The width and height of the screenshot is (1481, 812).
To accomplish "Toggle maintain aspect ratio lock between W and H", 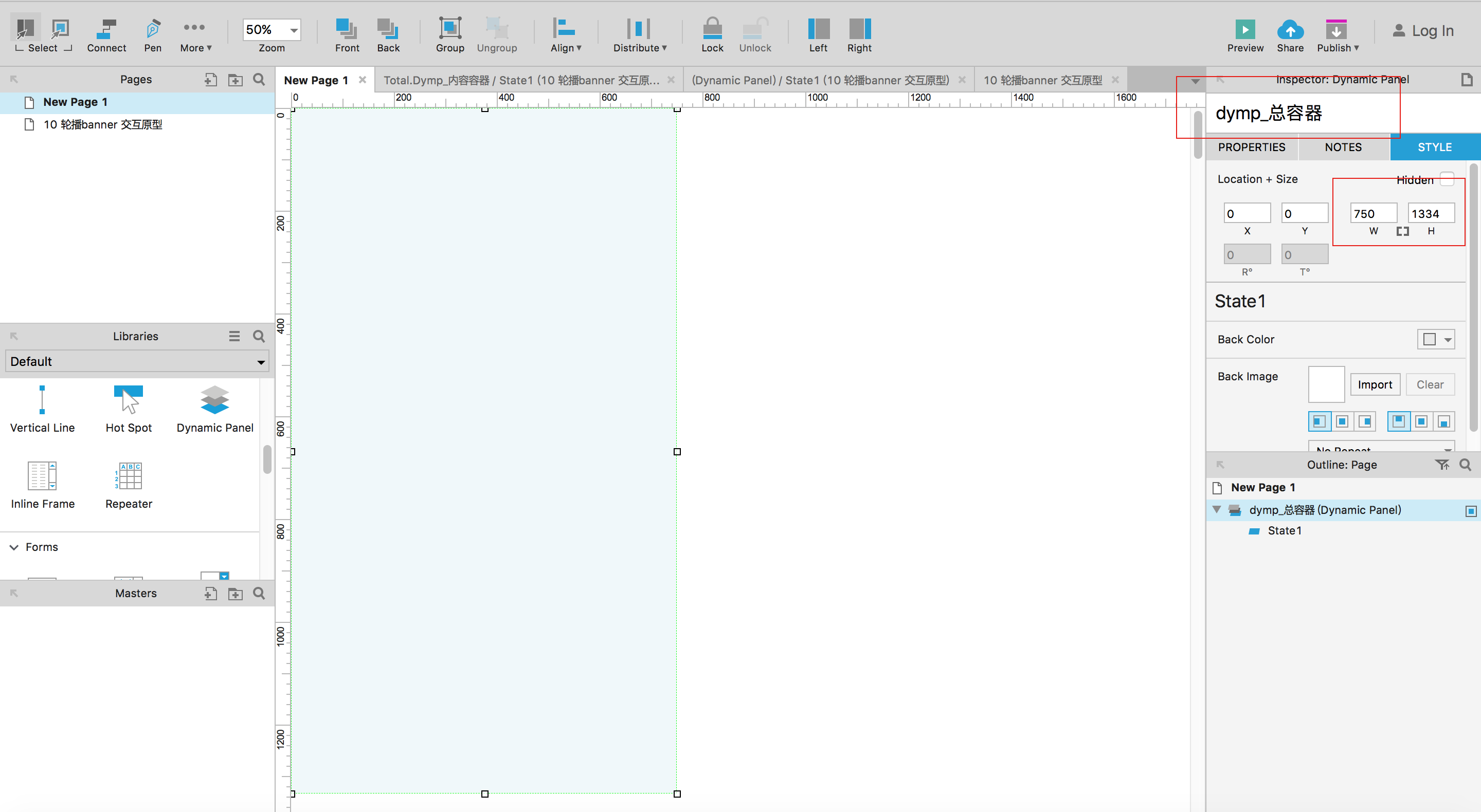I will 1402,231.
